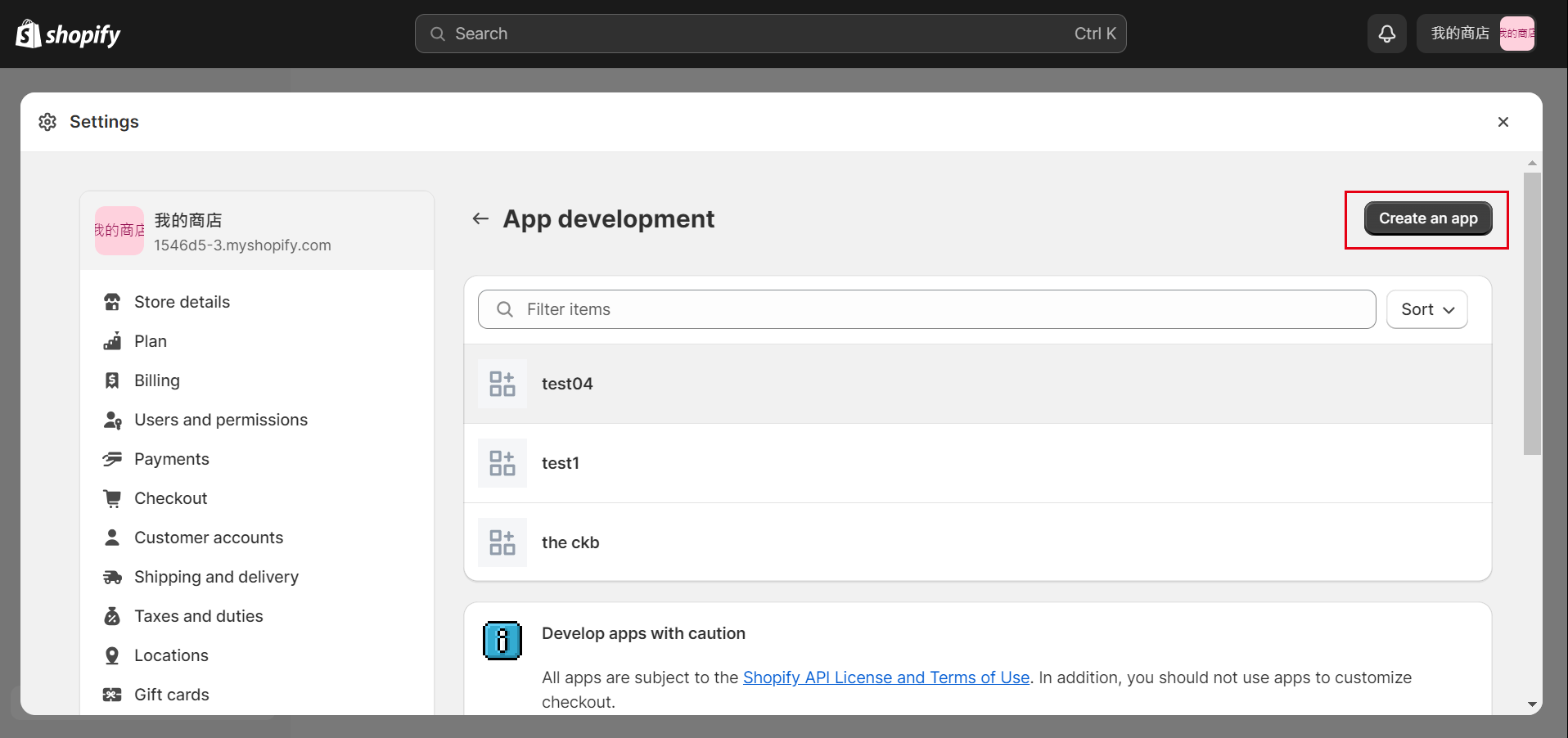The width and height of the screenshot is (1568, 738).
Task: Open the Sort dropdown
Action: [1426, 309]
